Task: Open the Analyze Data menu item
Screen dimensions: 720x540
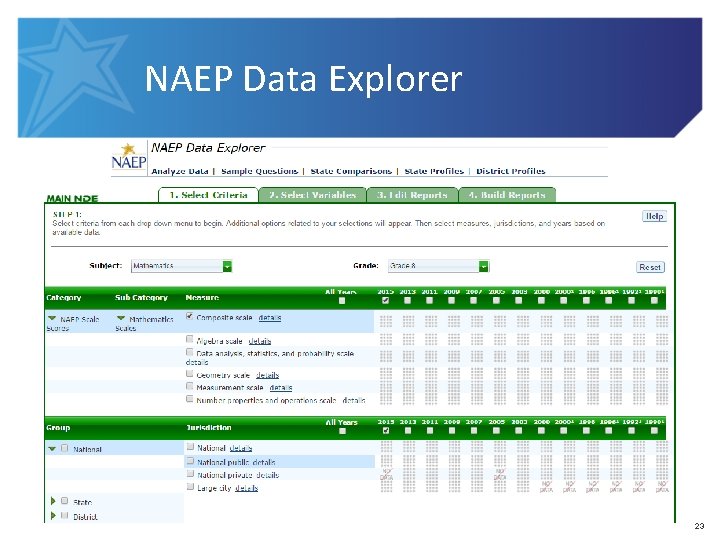Action: point(180,171)
